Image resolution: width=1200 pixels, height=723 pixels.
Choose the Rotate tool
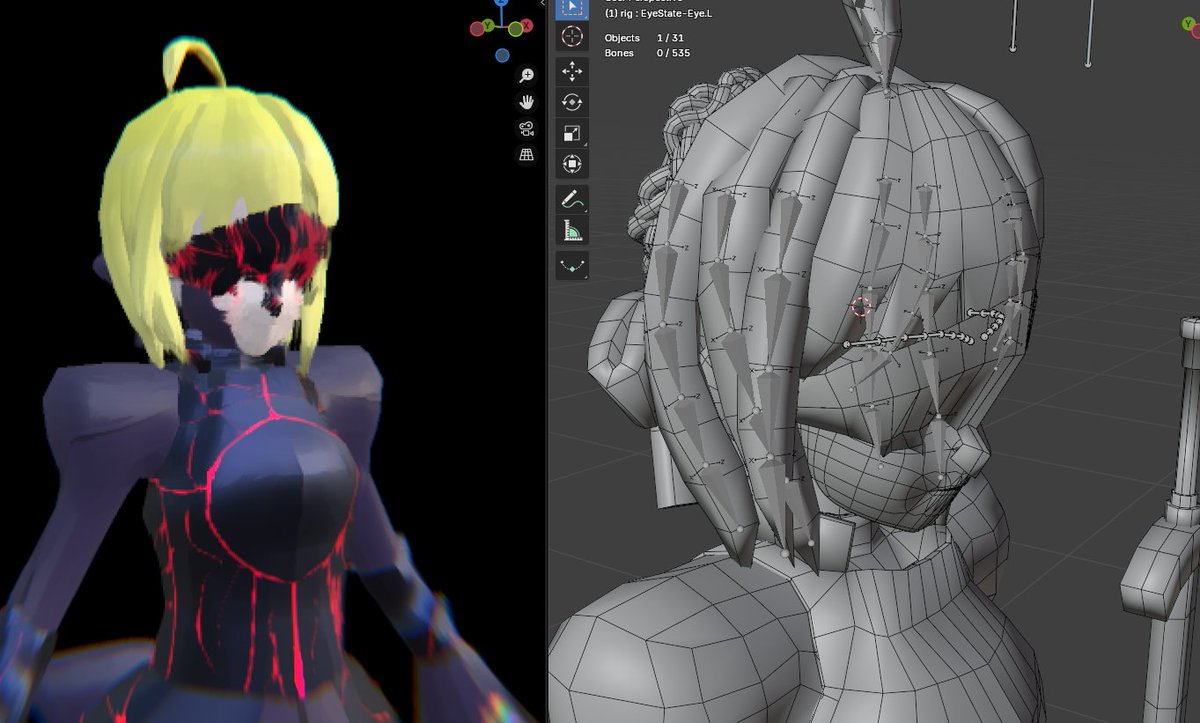[572, 102]
